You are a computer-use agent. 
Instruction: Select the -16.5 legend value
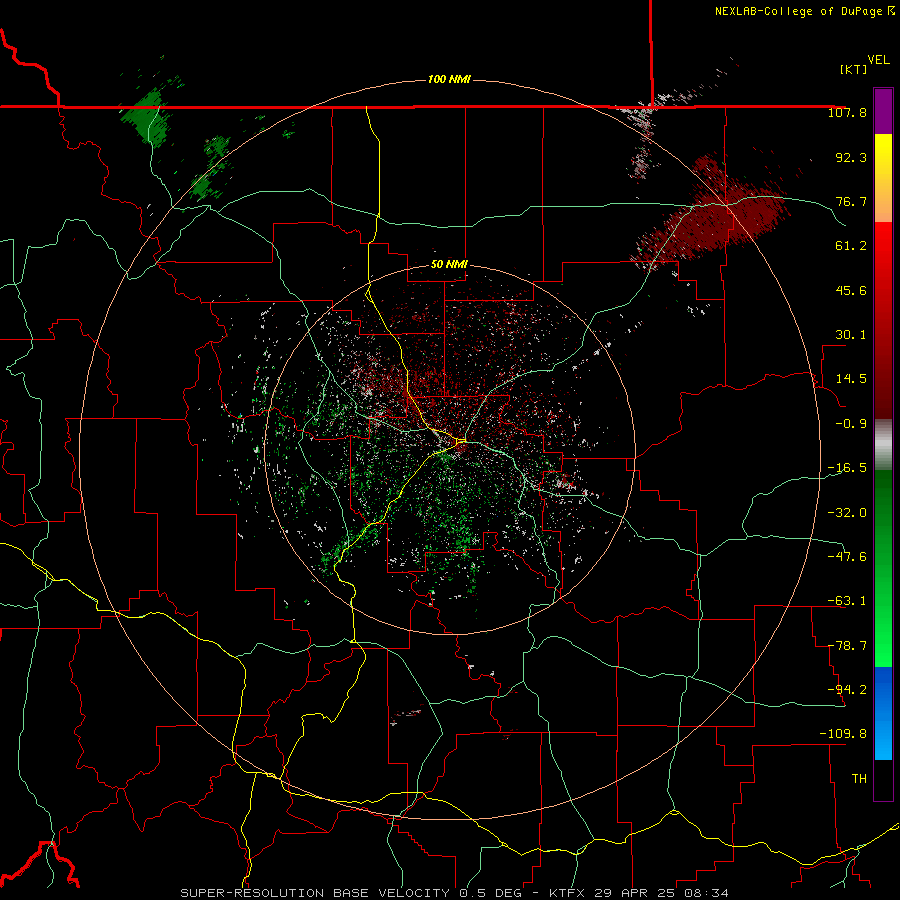pyautogui.click(x=847, y=468)
